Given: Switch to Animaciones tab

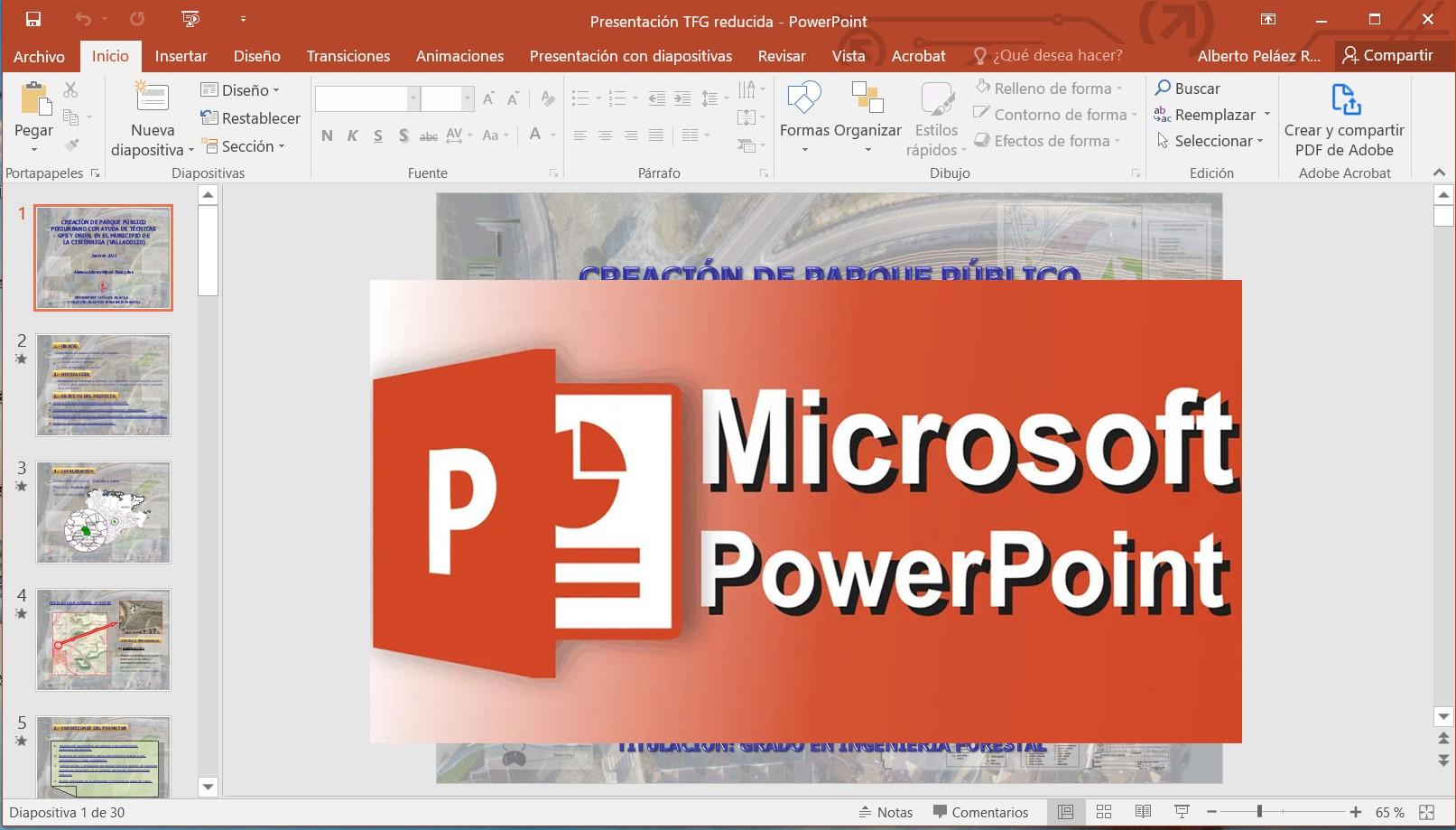Looking at the screenshot, I should 459,56.
